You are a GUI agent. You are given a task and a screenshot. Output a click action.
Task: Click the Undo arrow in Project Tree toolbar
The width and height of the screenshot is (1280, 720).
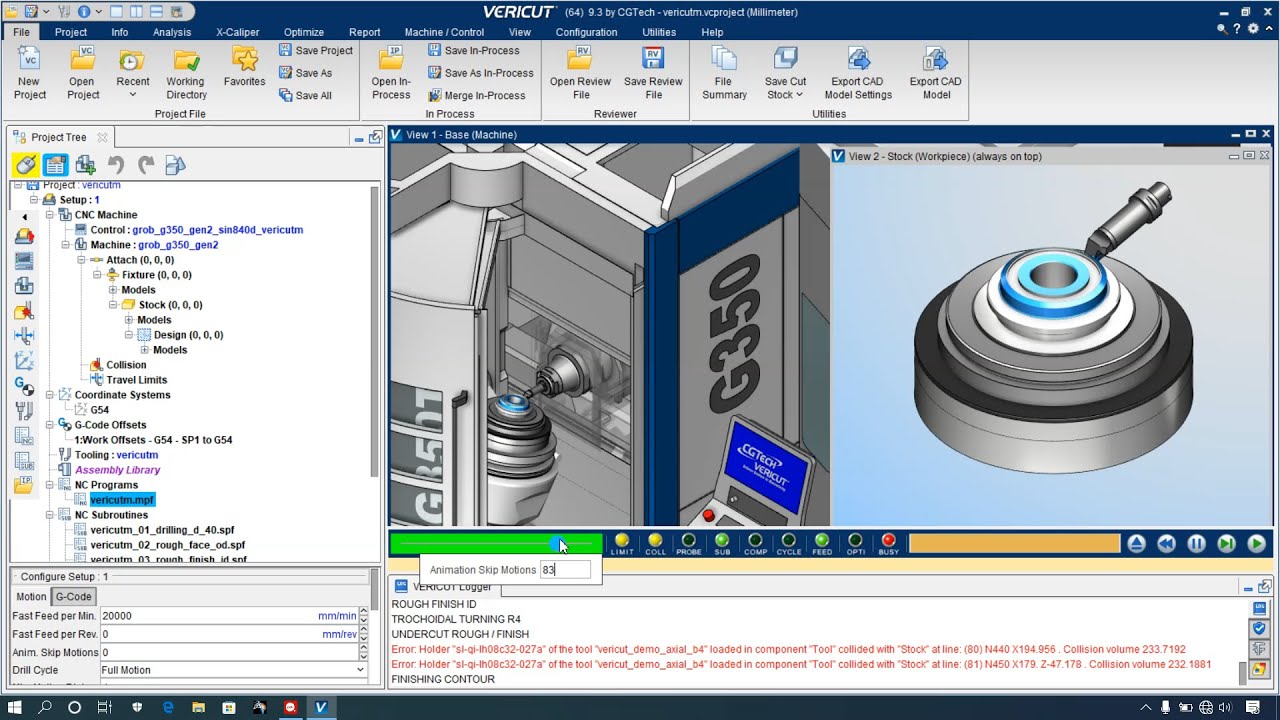click(116, 165)
